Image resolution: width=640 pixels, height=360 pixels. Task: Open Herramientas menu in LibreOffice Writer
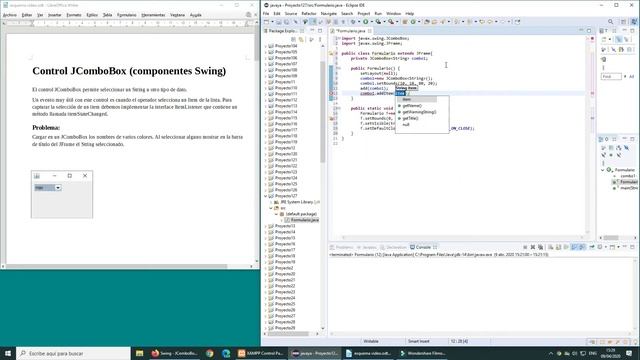click(x=153, y=15)
